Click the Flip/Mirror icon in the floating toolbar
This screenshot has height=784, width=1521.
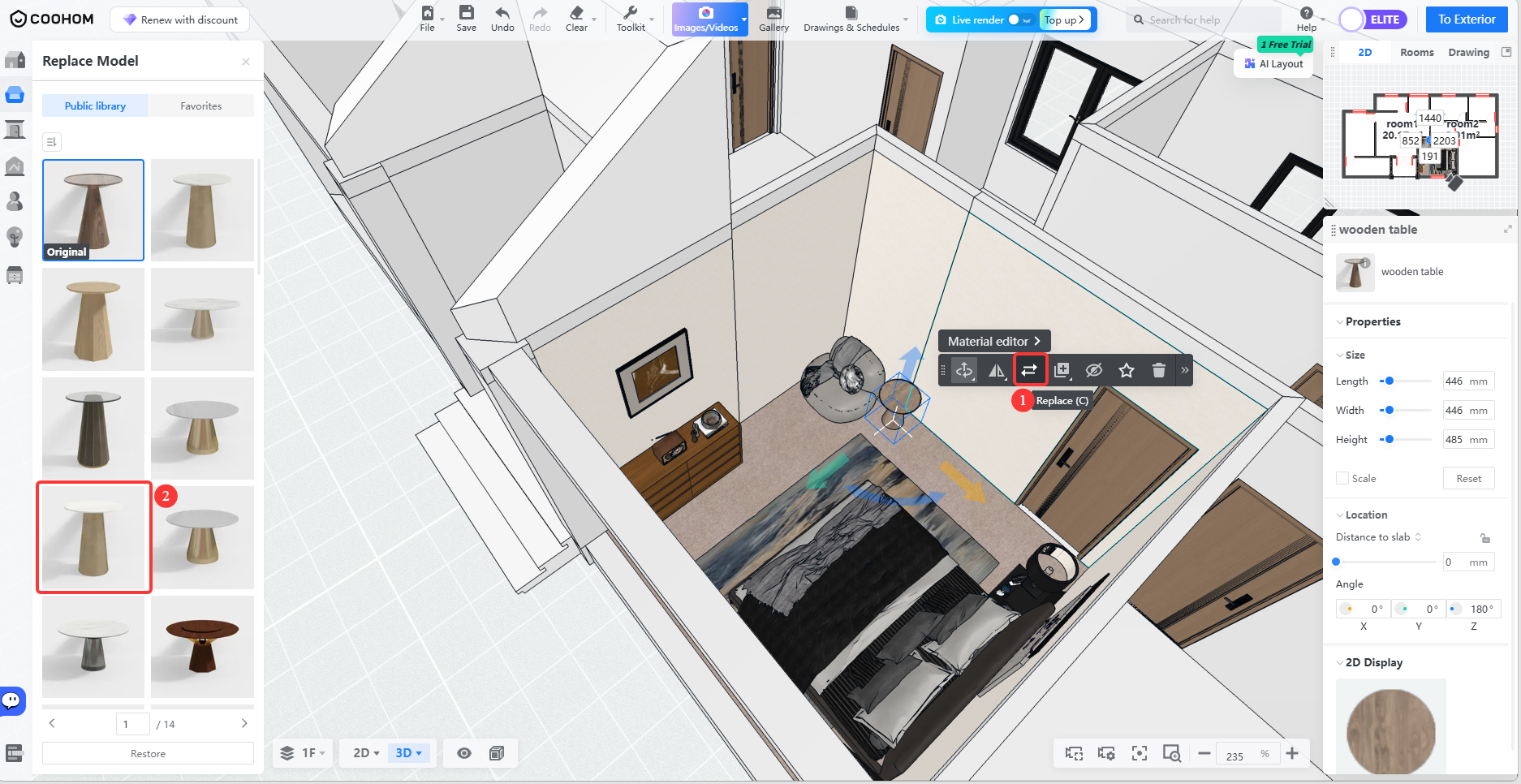click(997, 371)
